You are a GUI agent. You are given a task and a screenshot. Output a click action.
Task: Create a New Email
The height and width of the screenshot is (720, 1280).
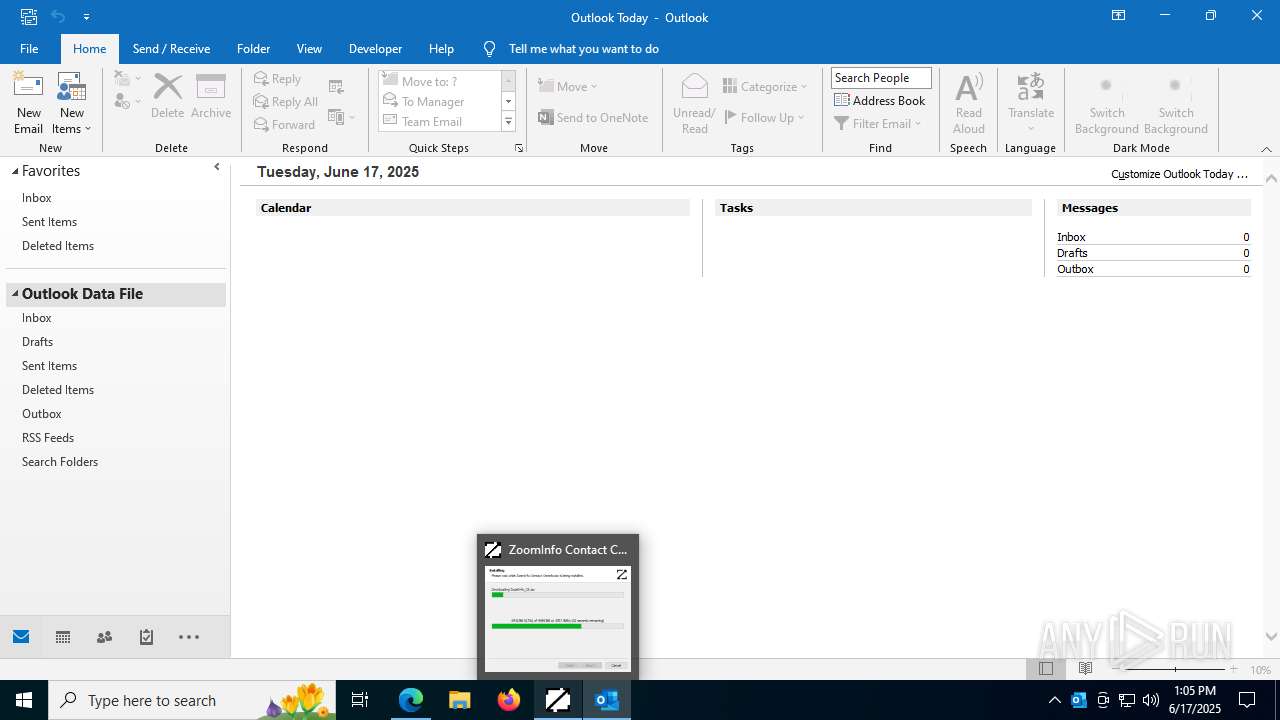pyautogui.click(x=28, y=103)
